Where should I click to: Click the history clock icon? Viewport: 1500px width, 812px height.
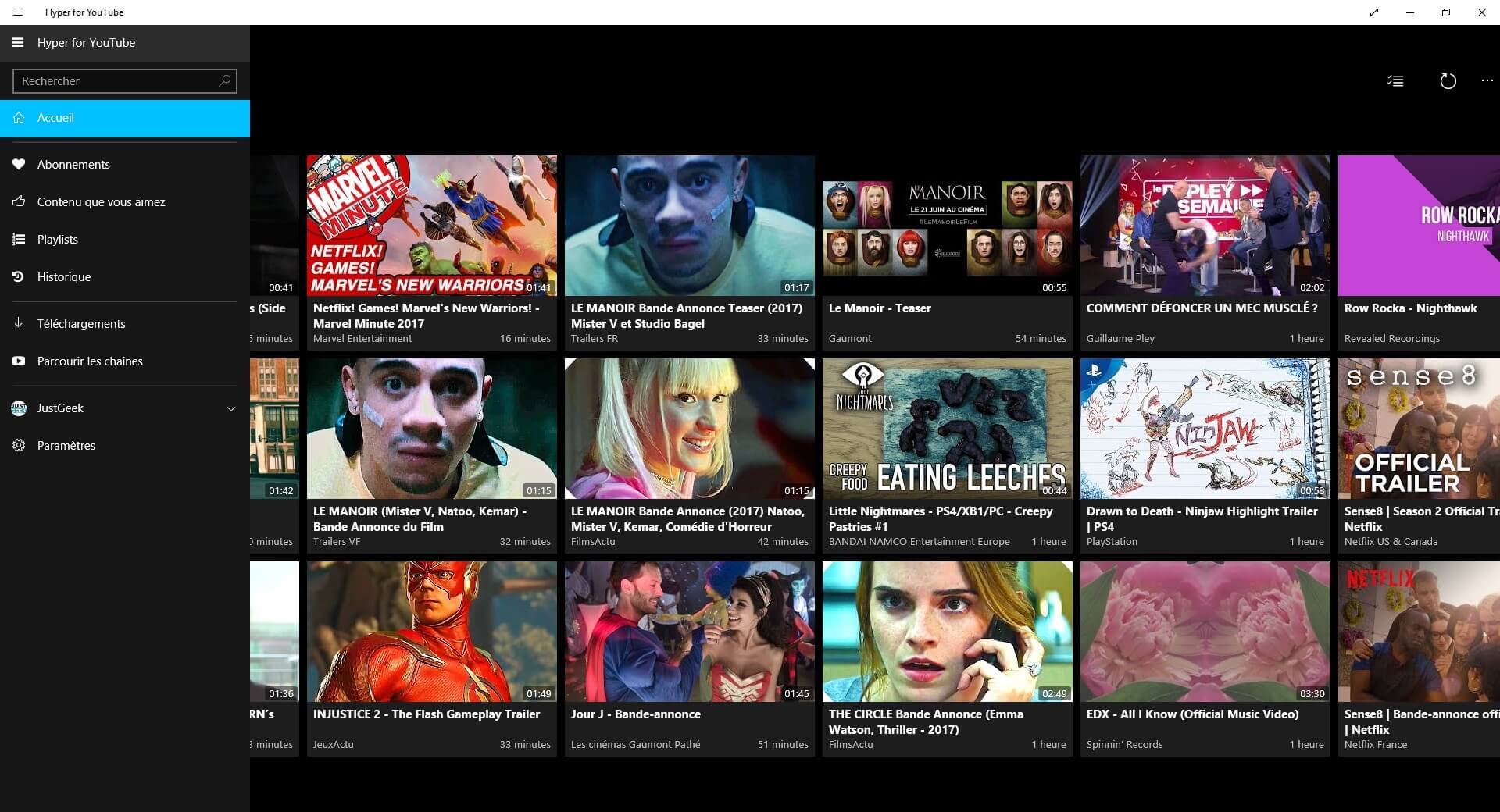(x=19, y=277)
